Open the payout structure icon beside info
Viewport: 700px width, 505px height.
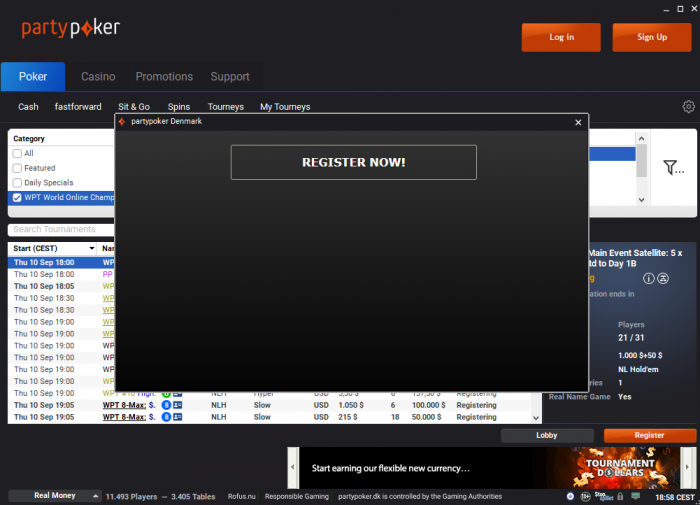663,279
